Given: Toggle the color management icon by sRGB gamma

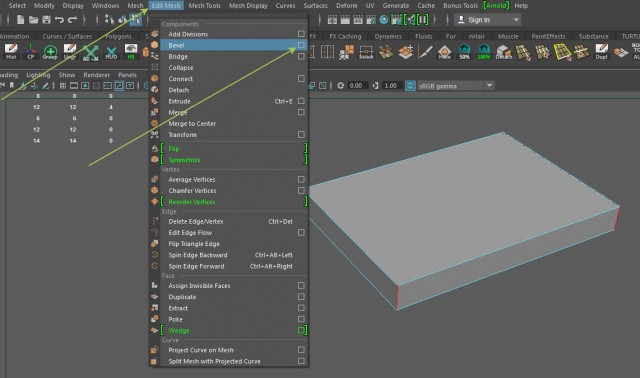Looking at the screenshot, I should pyautogui.click(x=410, y=86).
